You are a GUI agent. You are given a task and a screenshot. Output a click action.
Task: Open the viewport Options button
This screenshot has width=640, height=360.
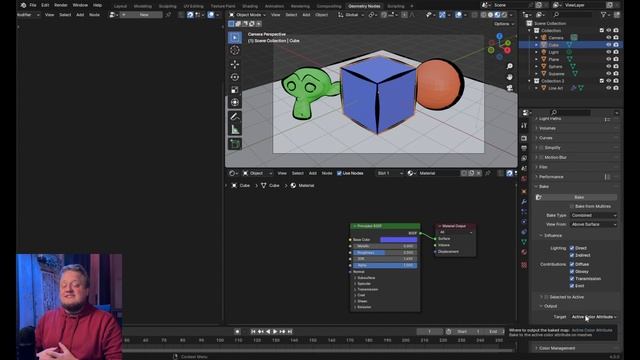(x=504, y=24)
